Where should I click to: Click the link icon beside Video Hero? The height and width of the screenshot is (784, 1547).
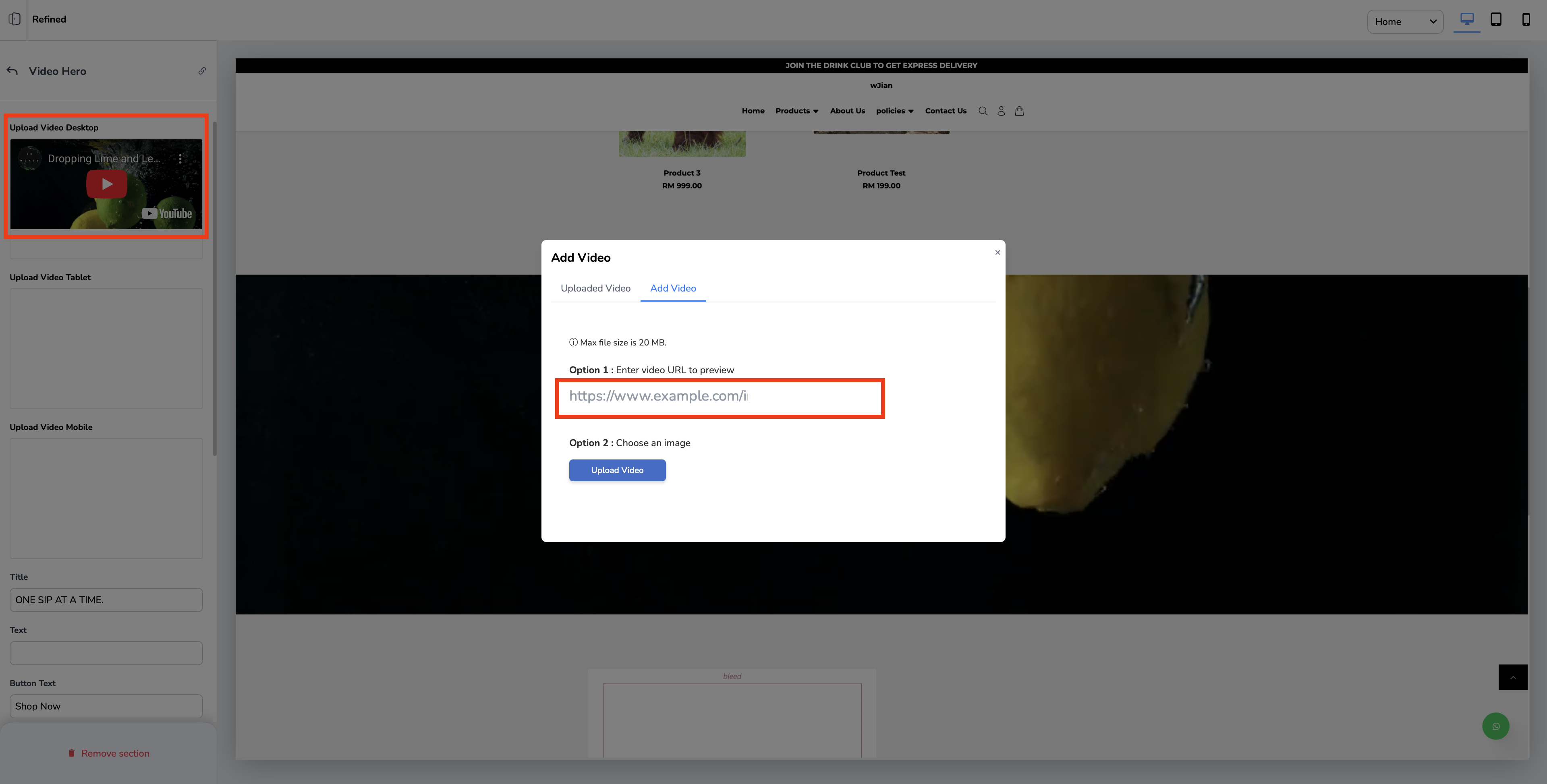point(202,71)
